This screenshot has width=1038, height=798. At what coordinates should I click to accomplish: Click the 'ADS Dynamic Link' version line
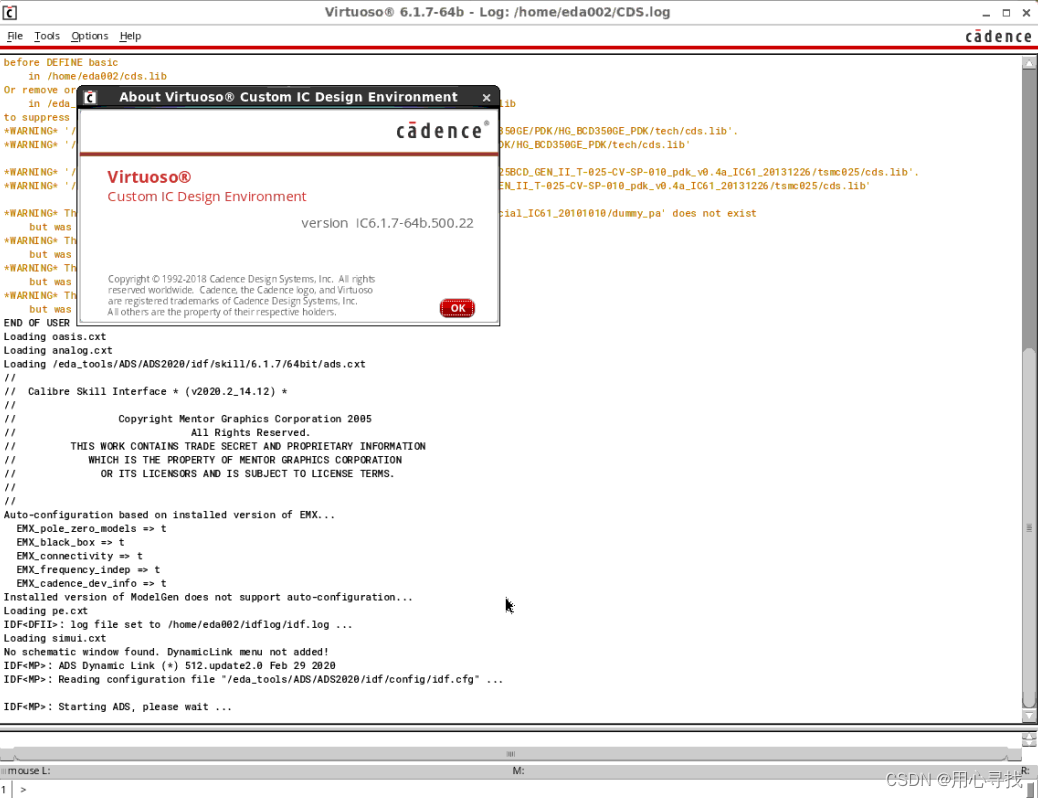(x=169, y=666)
